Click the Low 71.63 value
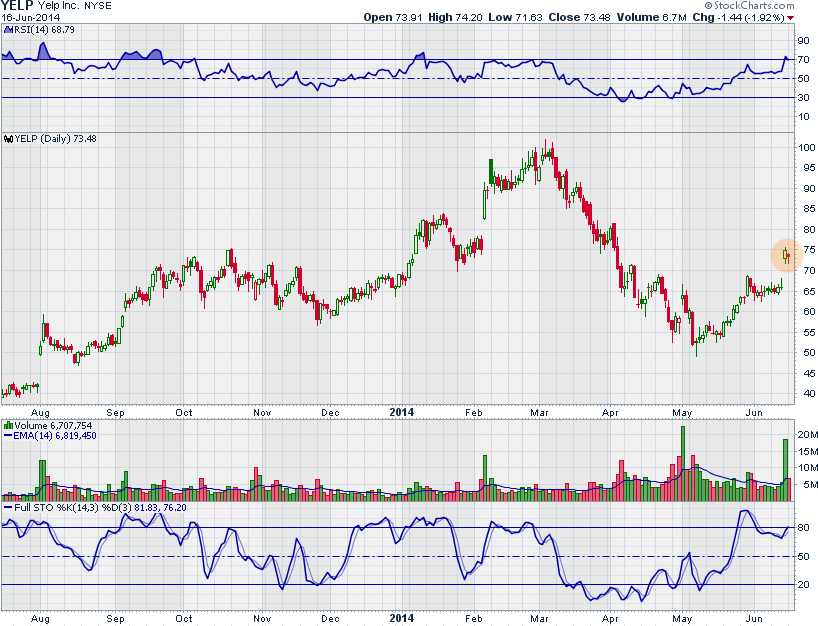 pos(515,17)
